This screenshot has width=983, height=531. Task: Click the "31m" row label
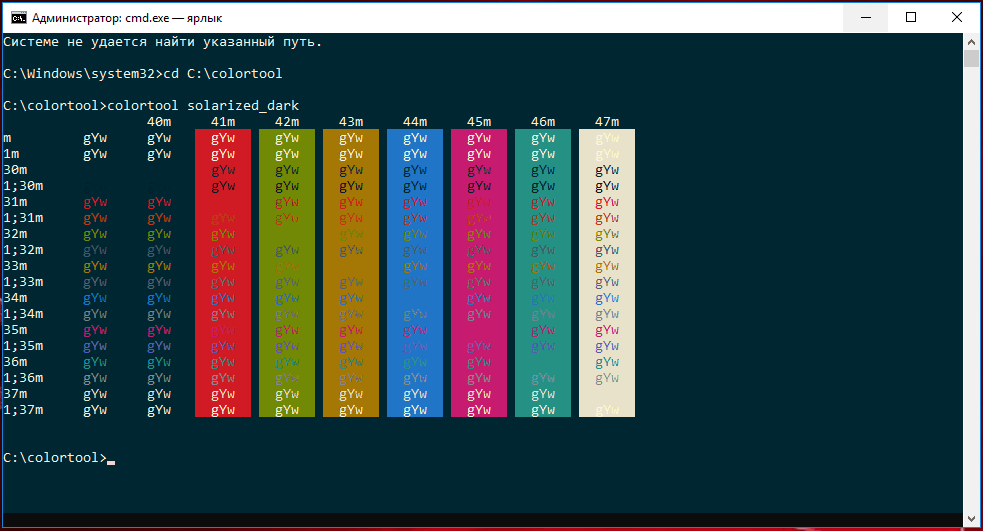point(15,202)
